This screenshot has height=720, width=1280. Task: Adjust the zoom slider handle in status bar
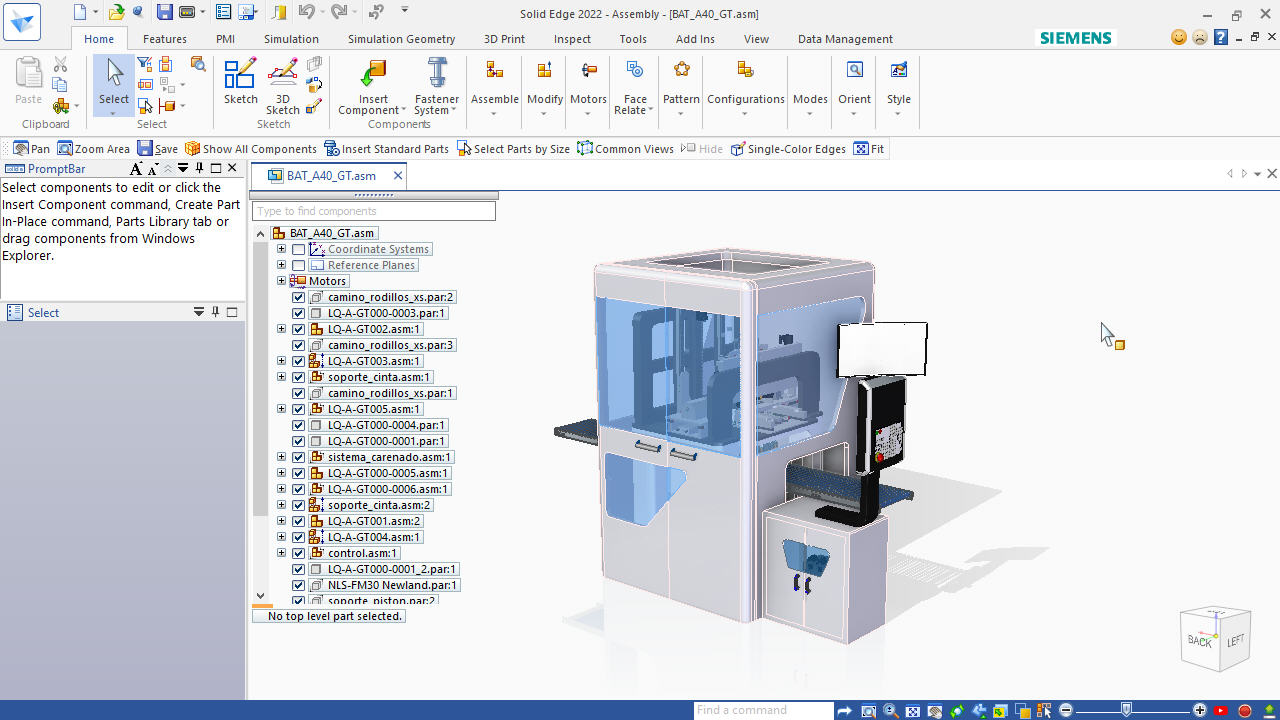1127,710
